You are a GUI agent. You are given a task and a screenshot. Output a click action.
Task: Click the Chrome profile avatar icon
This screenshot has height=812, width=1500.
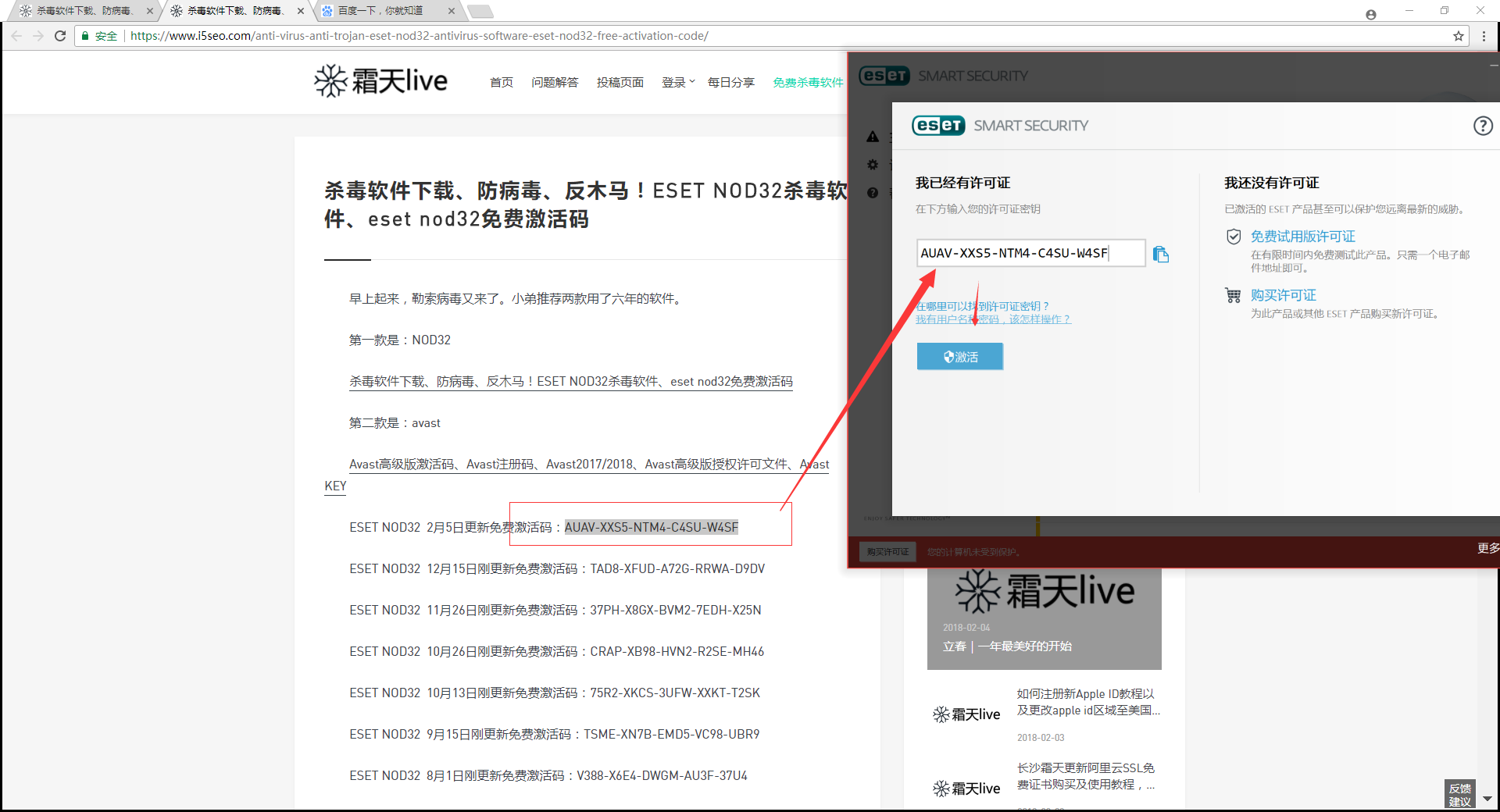1370,14
